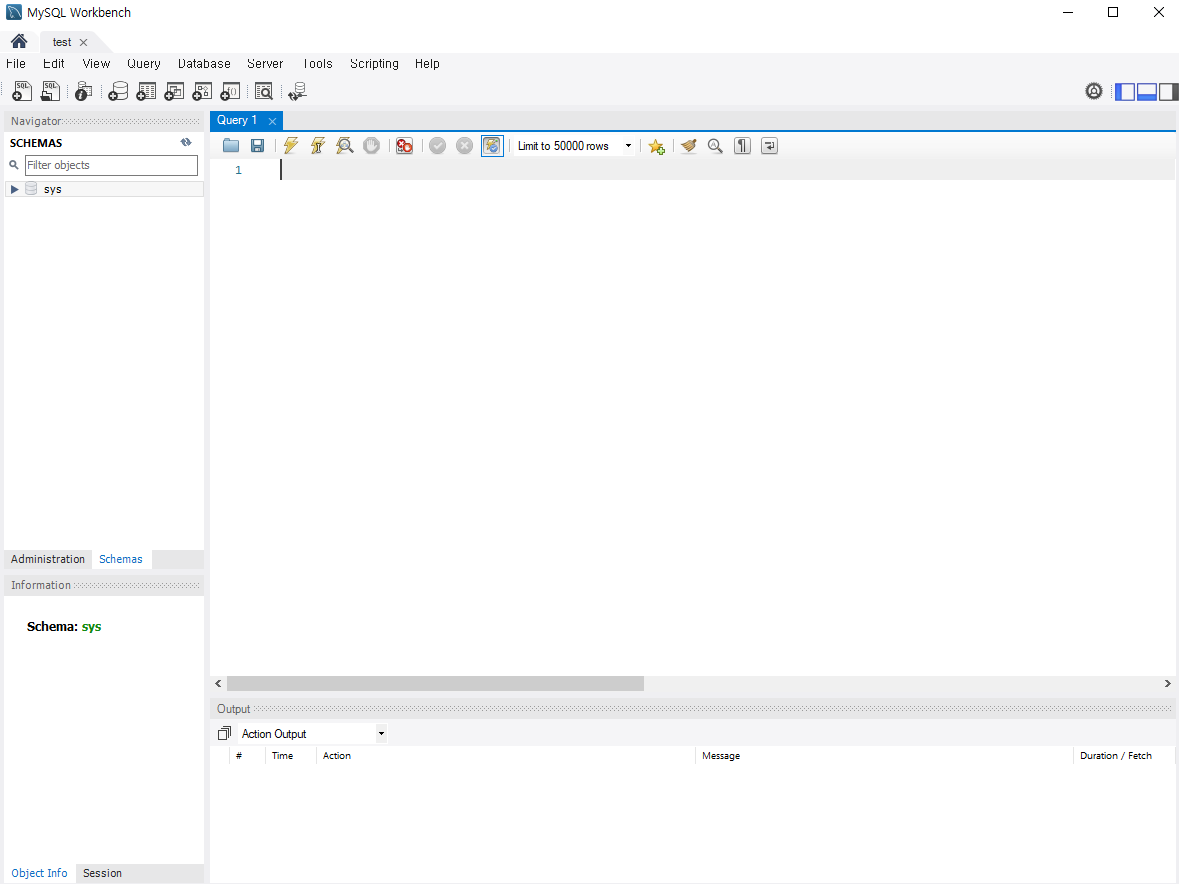Open the Edit menu
Screen dimensions: 1179x884
coord(53,64)
